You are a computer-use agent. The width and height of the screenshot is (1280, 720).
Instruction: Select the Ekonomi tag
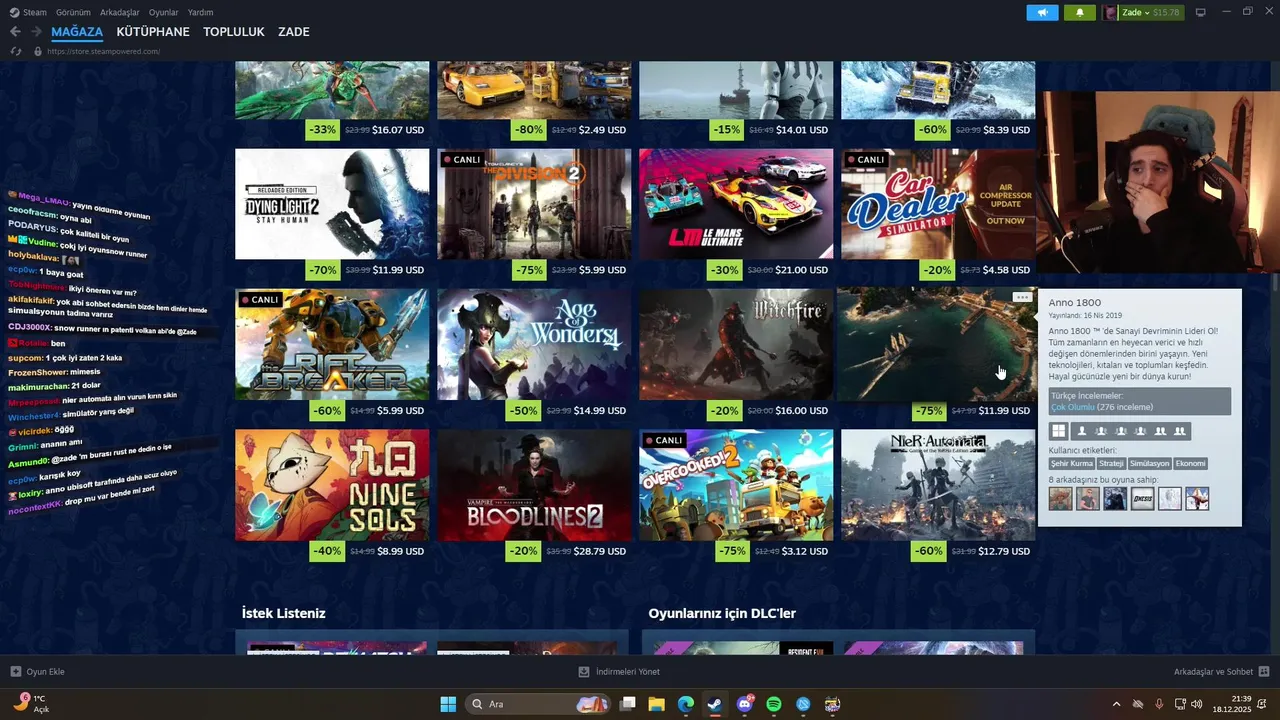pos(1190,464)
